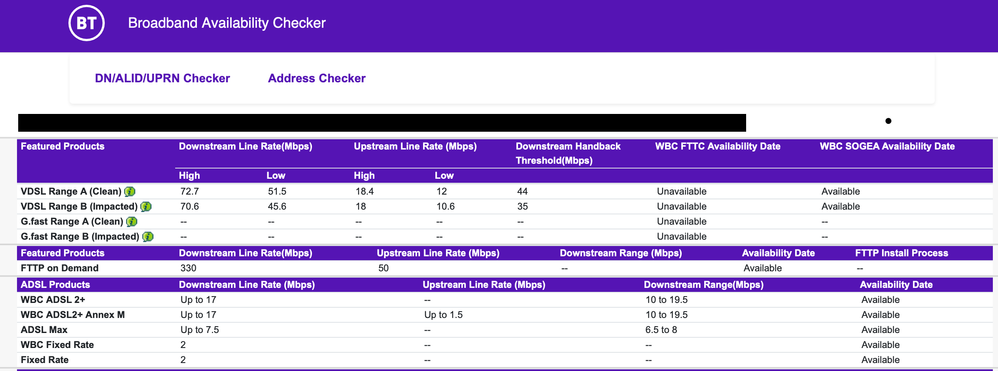Click Broadband Availability Checker title
This screenshot has height=371, width=998.
coord(227,24)
